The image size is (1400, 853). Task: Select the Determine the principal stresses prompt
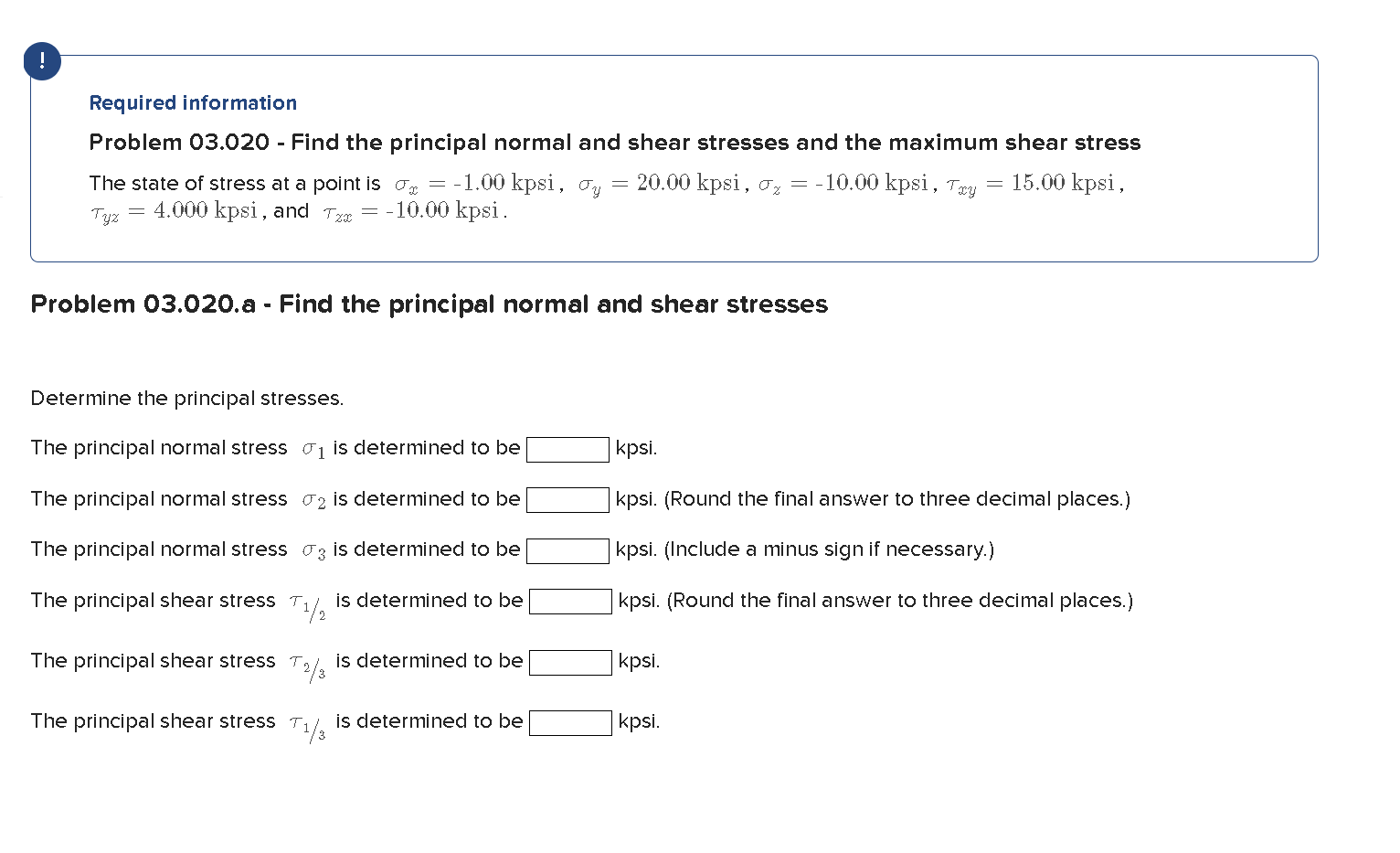pyautogui.click(x=186, y=398)
